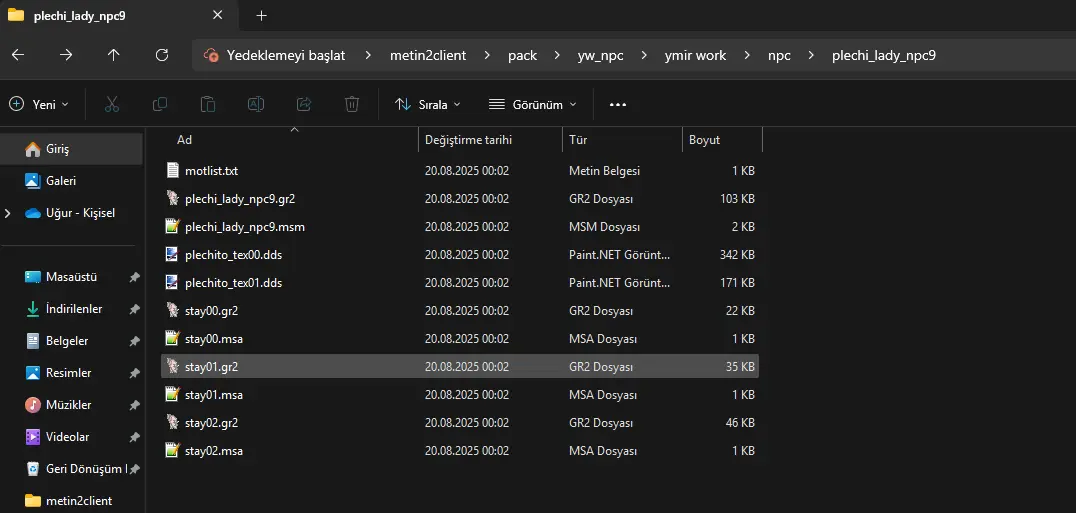Click the stay00.gr2 file icon
Viewport: 1076px width, 513px height.
click(x=172, y=311)
